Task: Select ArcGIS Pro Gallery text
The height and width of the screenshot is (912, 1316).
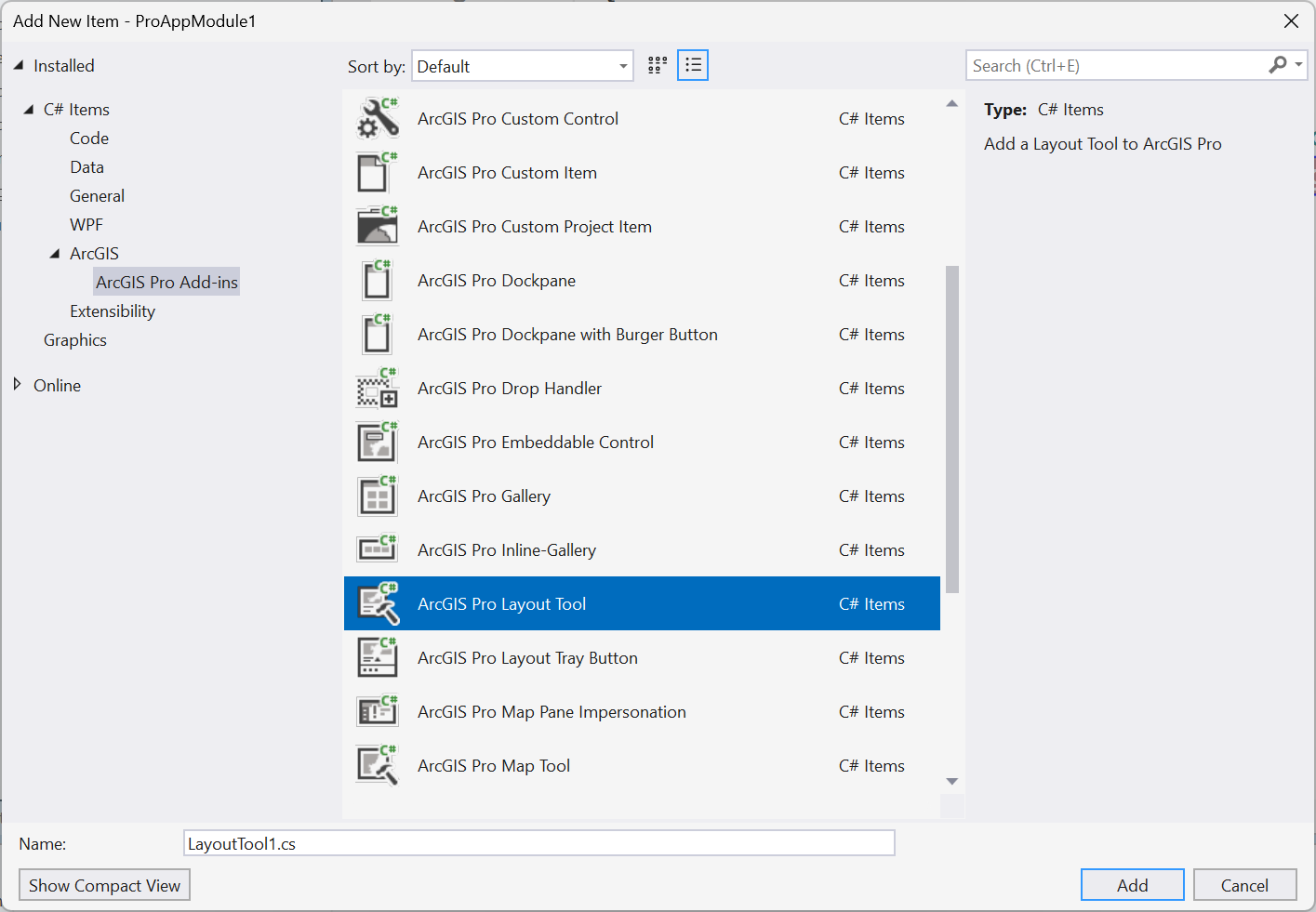Action: click(x=484, y=496)
